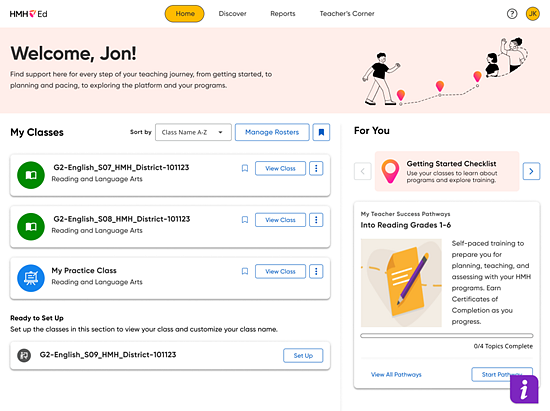Click the gray icon beside G2-English_S09 class
The height and width of the screenshot is (411, 550).
(x=24, y=355)
